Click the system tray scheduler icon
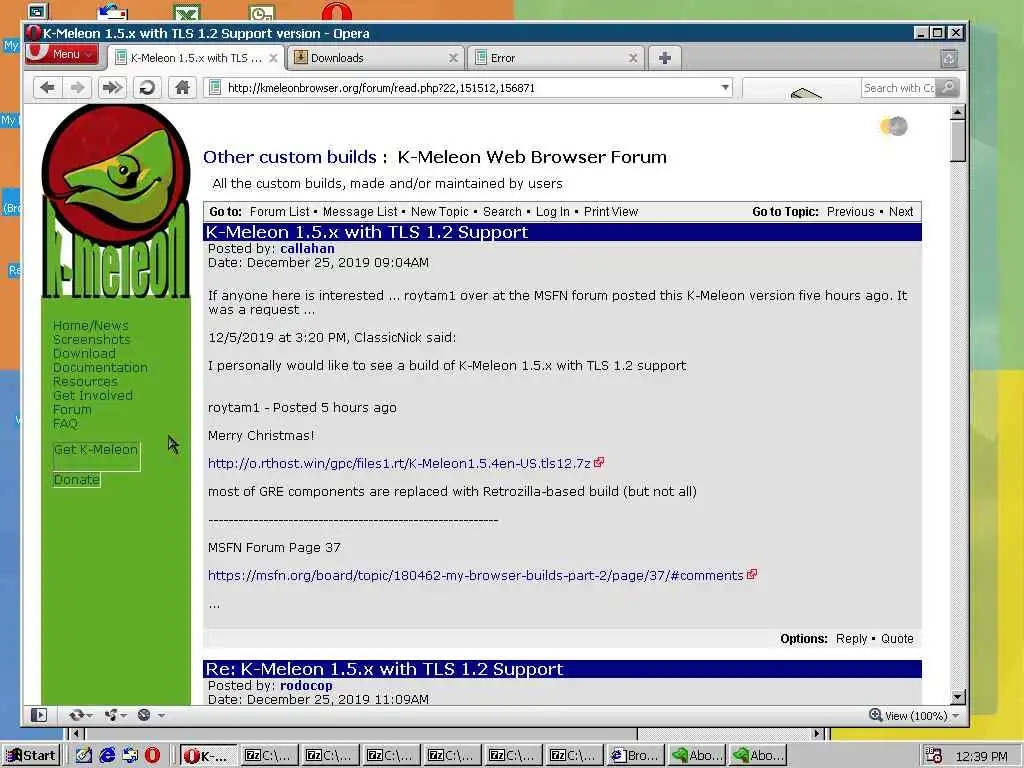 click(933, 756)
